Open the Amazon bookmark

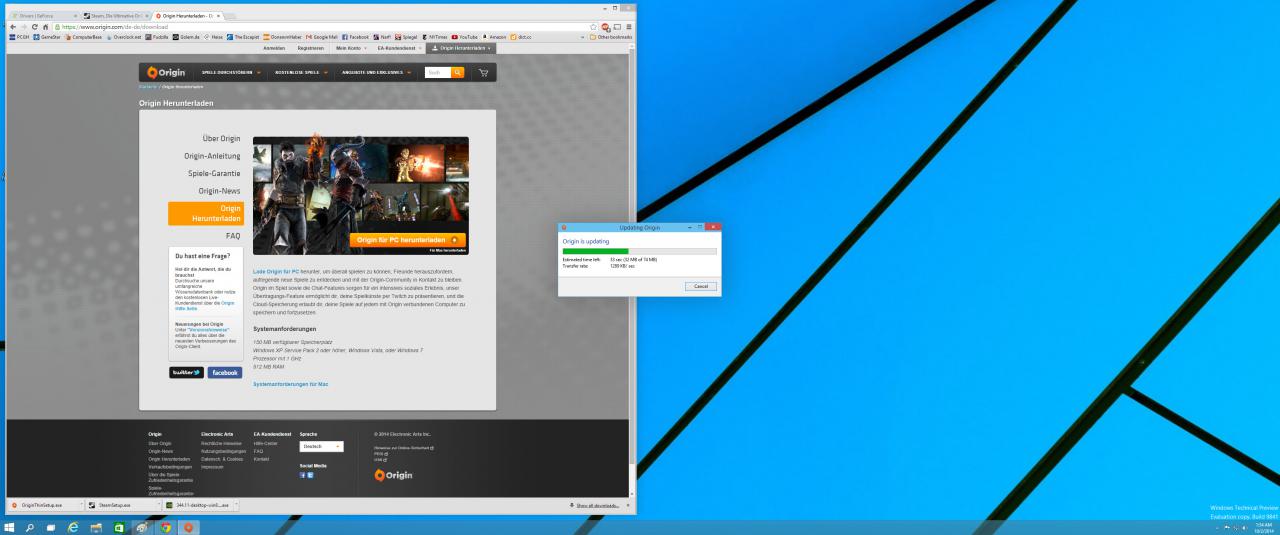[x=494, y=37]
